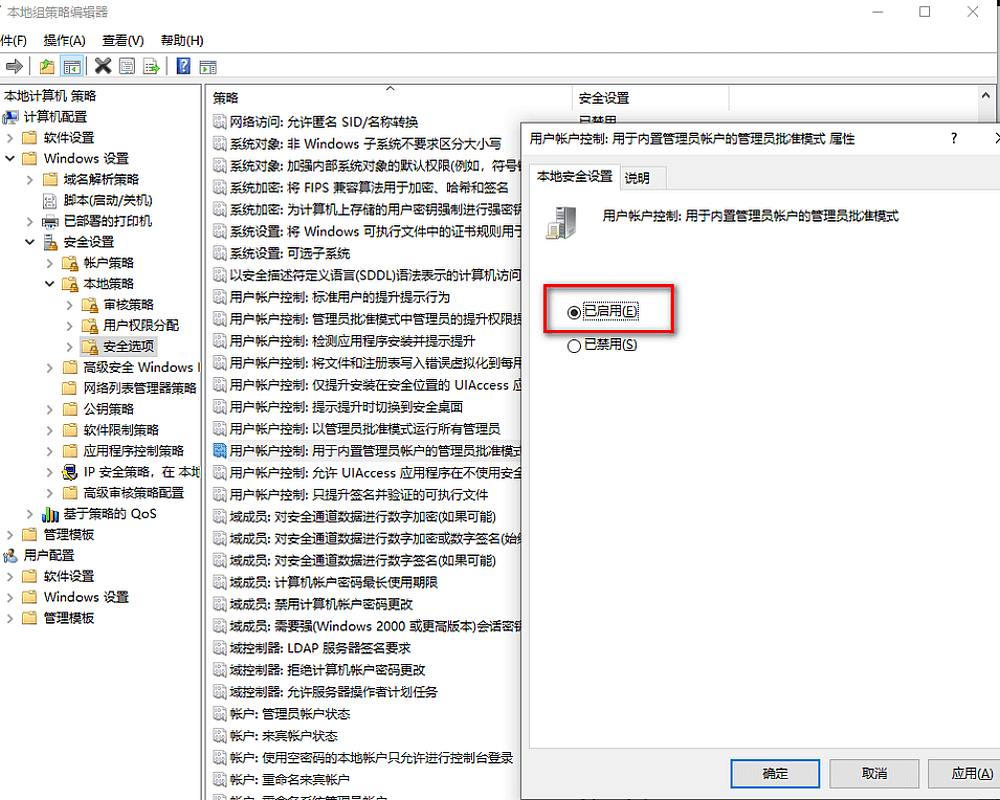Toggle the show/hide action pane icon
Image resolution: width=1000 pixels, height=800 pixels.
(x=208, y=66)
